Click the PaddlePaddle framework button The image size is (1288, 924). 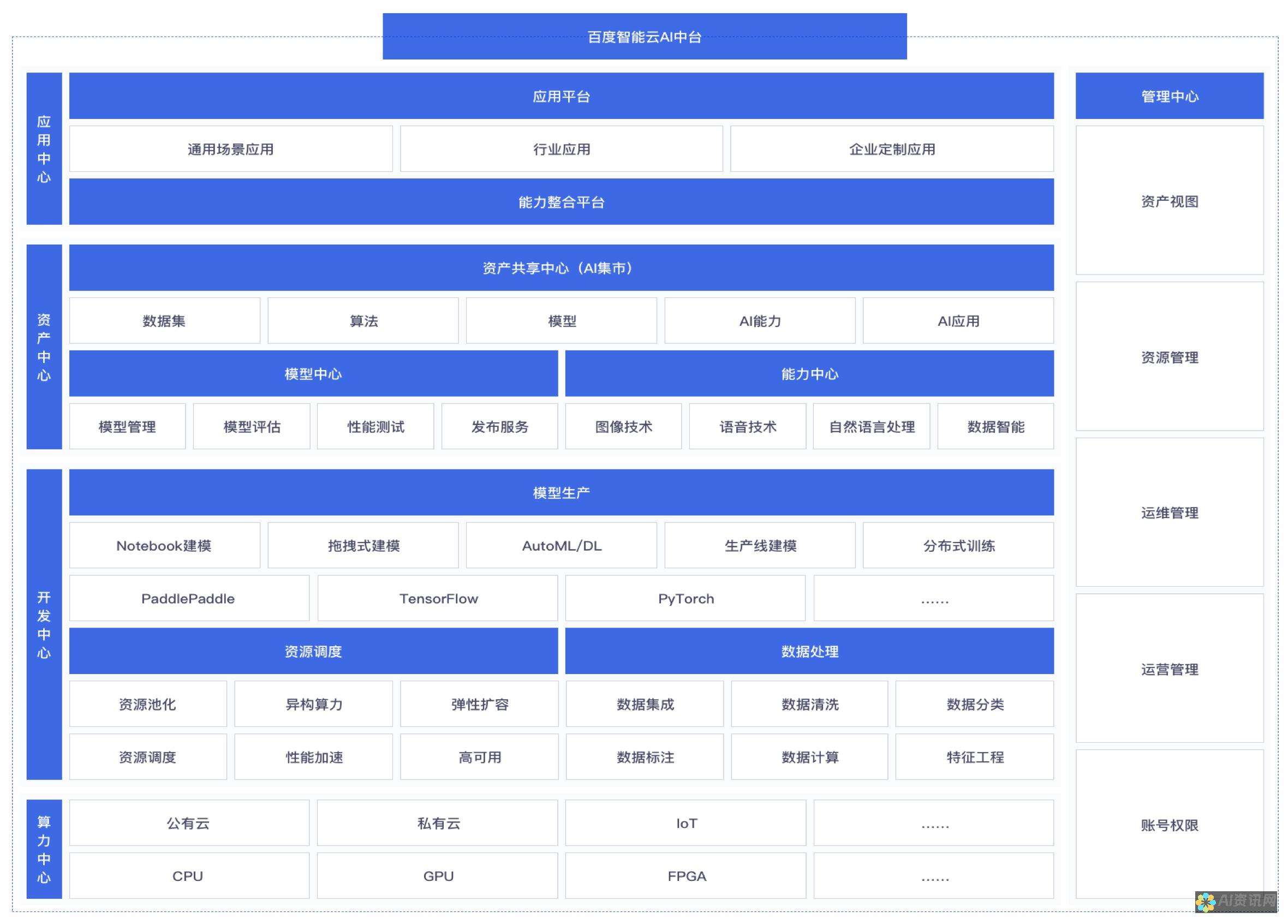(189, 598)
